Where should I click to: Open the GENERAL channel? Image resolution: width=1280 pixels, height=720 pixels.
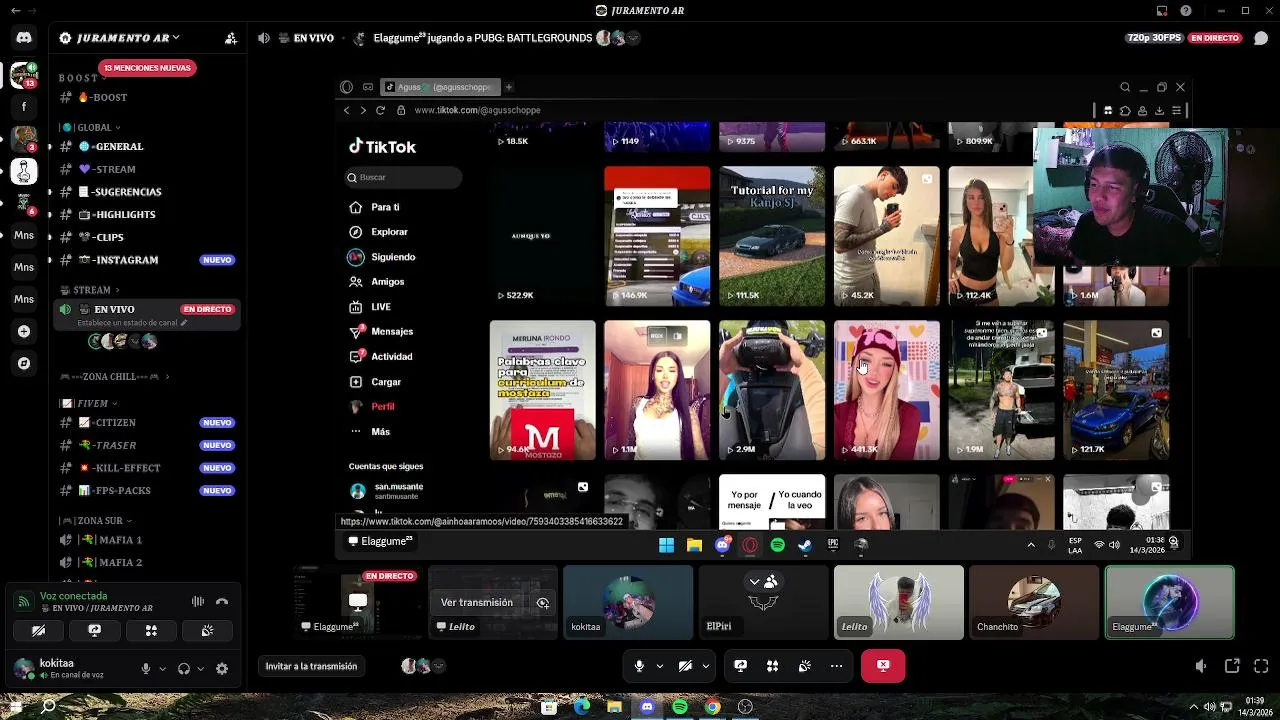tap(147, 147)
